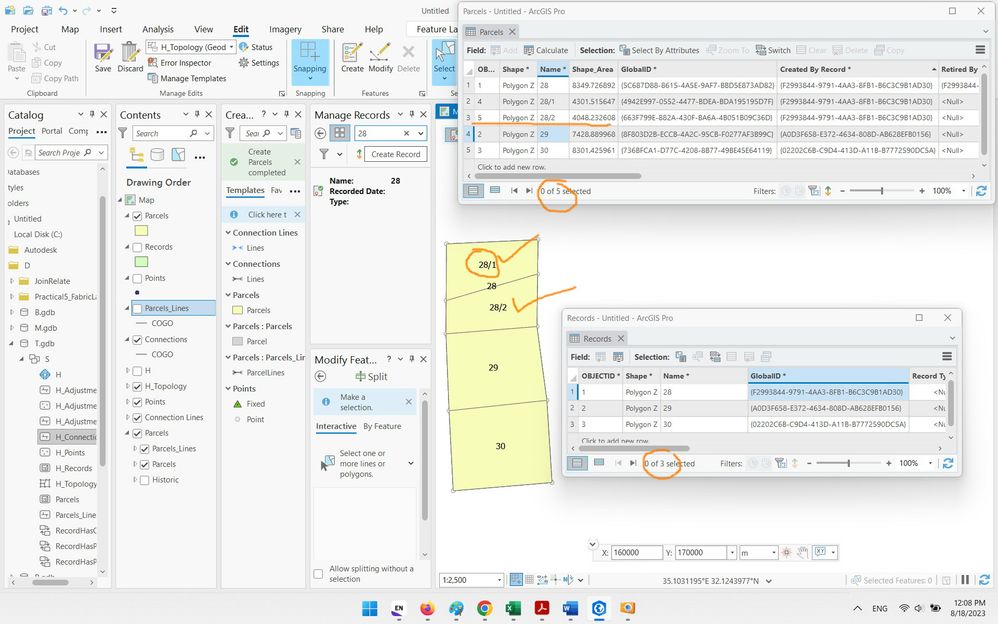
Task: Click the Create Record button
Action: tap(395, 154)
